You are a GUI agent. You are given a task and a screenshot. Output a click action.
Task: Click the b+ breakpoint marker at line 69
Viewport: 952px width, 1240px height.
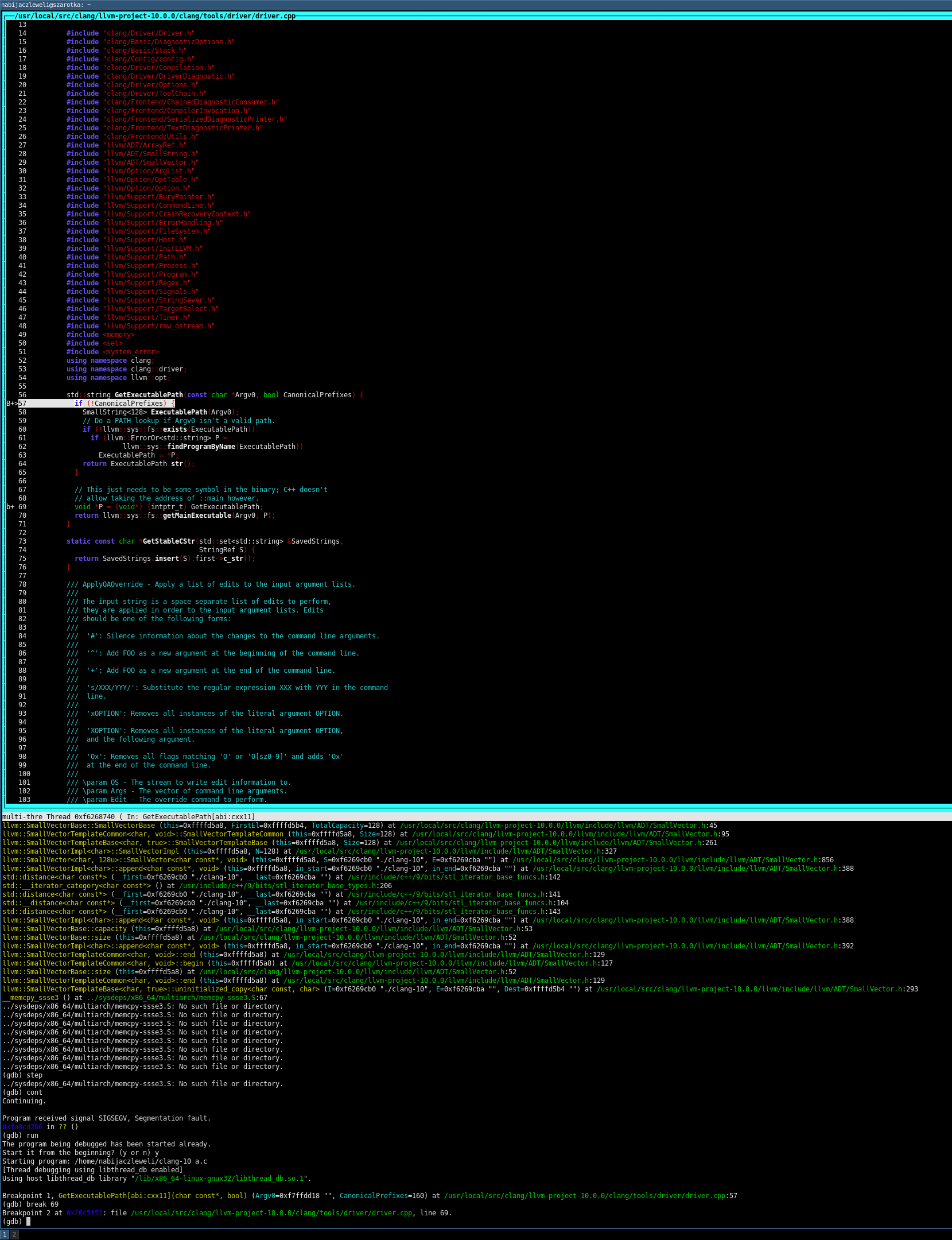pyautogui.click(x=10, y=507)
